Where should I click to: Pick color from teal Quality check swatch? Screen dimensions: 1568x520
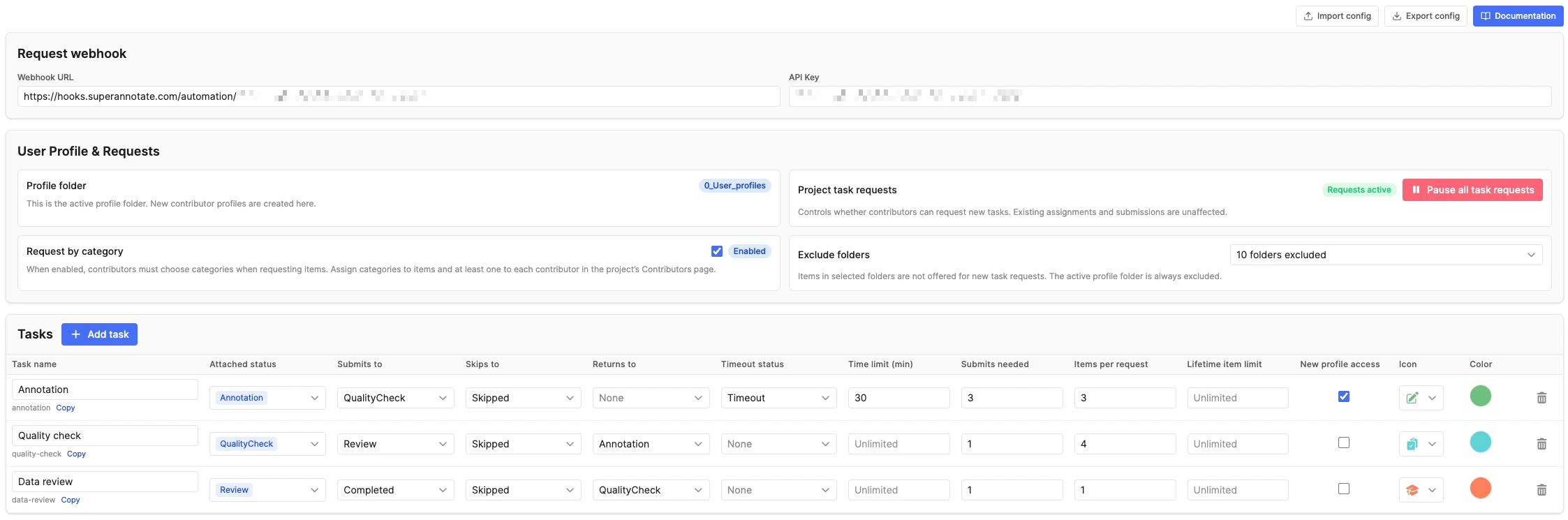click(1480, 442)
